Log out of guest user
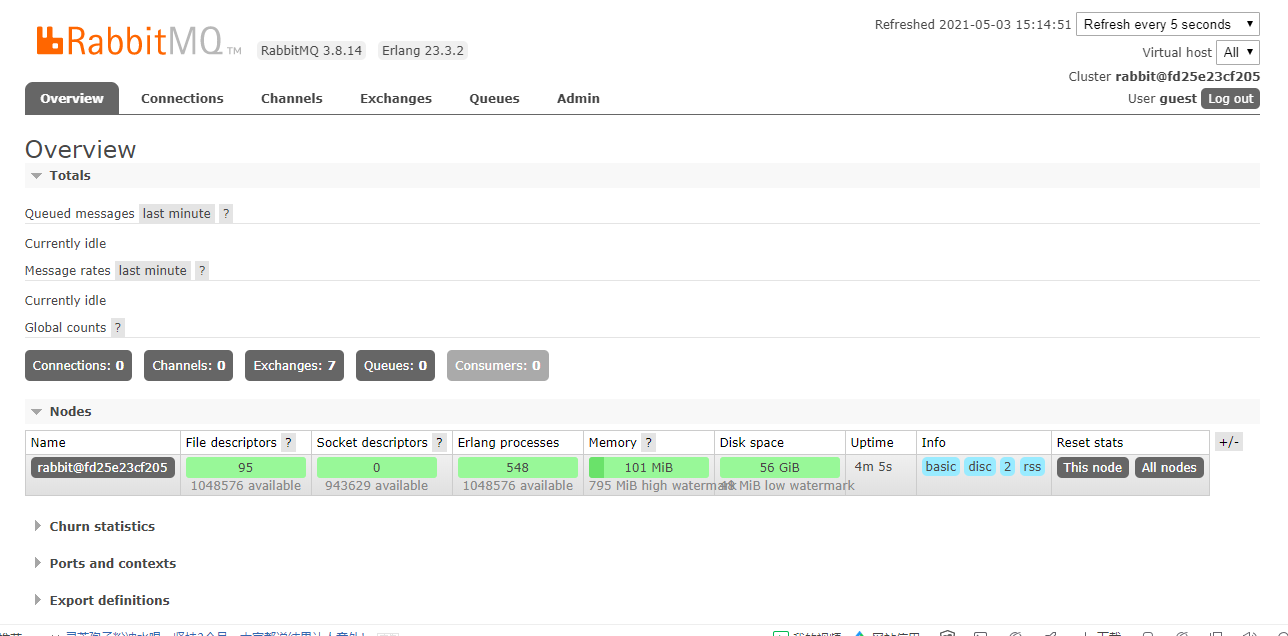 click(x=1230, y=98)
